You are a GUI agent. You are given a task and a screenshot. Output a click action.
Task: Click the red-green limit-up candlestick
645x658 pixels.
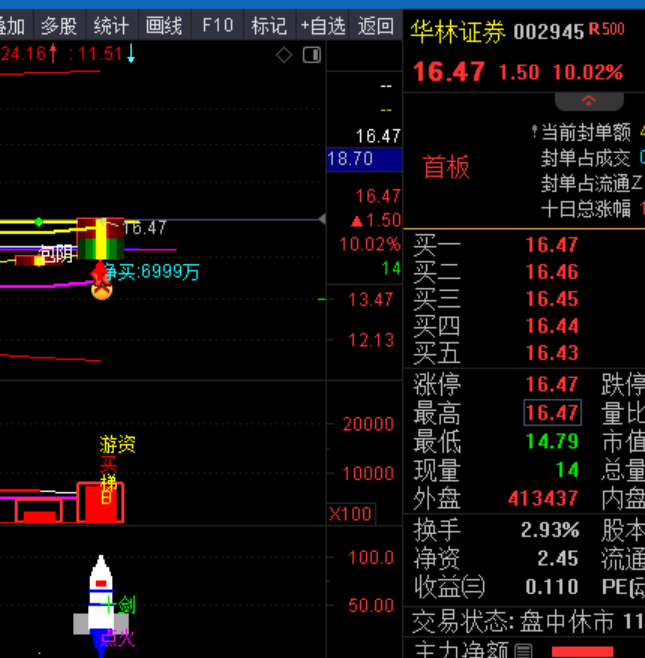[x=100, y=238]
